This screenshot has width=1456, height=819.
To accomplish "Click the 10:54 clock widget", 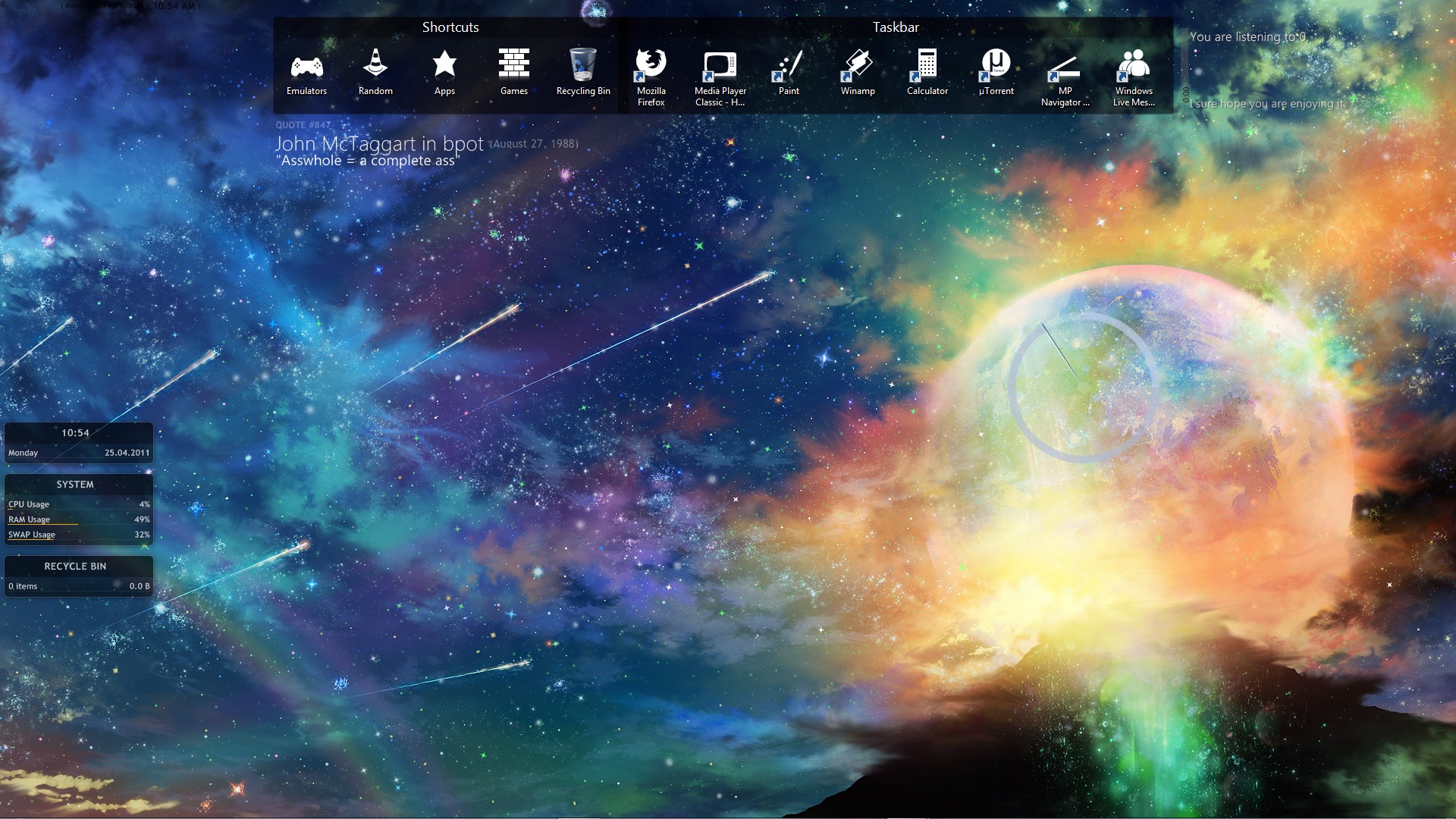I will click(x=75, y=433).
